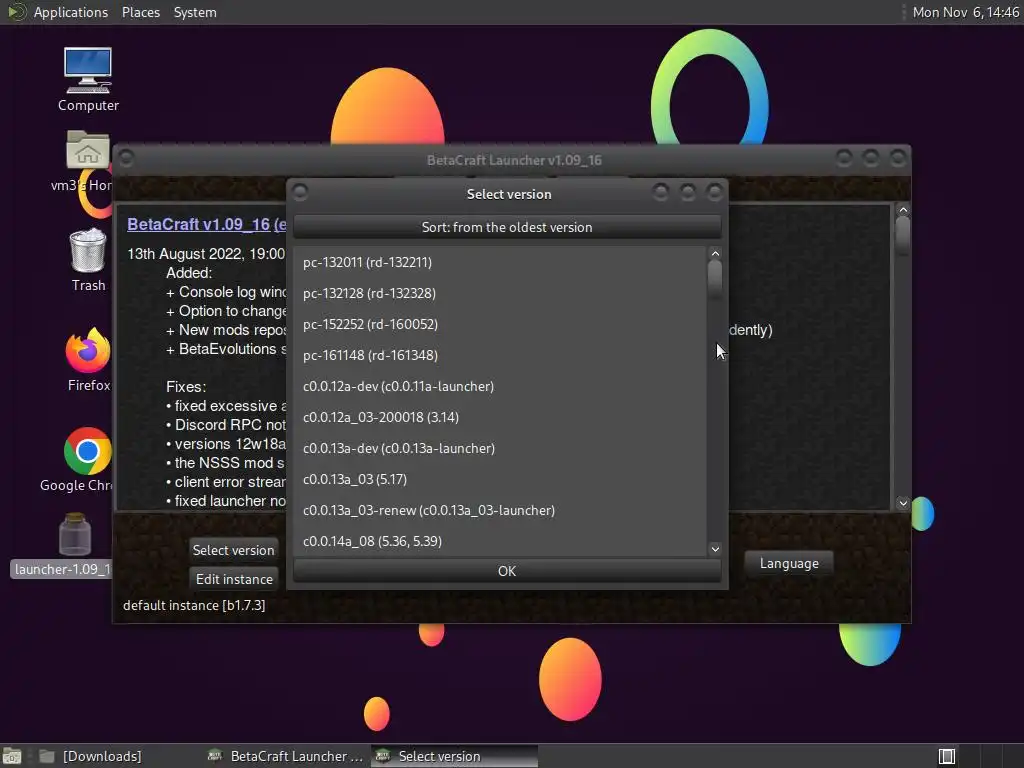Viewport: 1024px width, 768px height.
Task: Click version list scrollbar up arrow
Action: point(715,253)
